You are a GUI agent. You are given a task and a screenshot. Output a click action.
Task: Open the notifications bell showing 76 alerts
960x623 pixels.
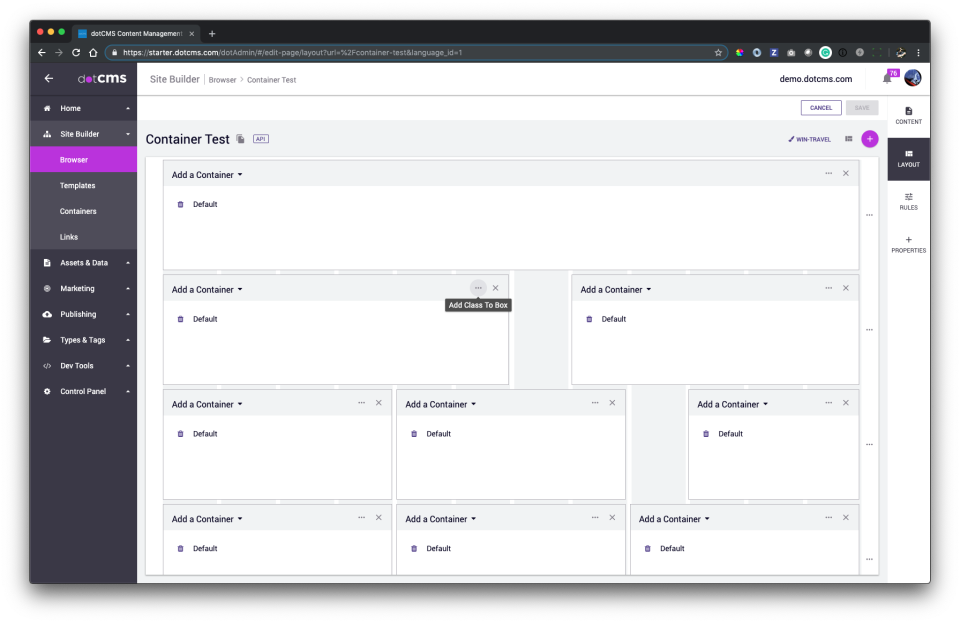pos(888,77)
